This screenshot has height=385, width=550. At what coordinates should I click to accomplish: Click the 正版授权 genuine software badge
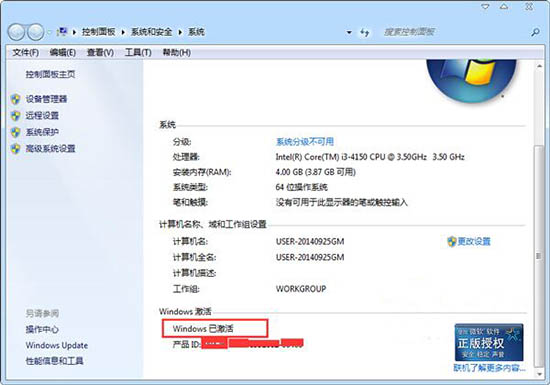489,343
